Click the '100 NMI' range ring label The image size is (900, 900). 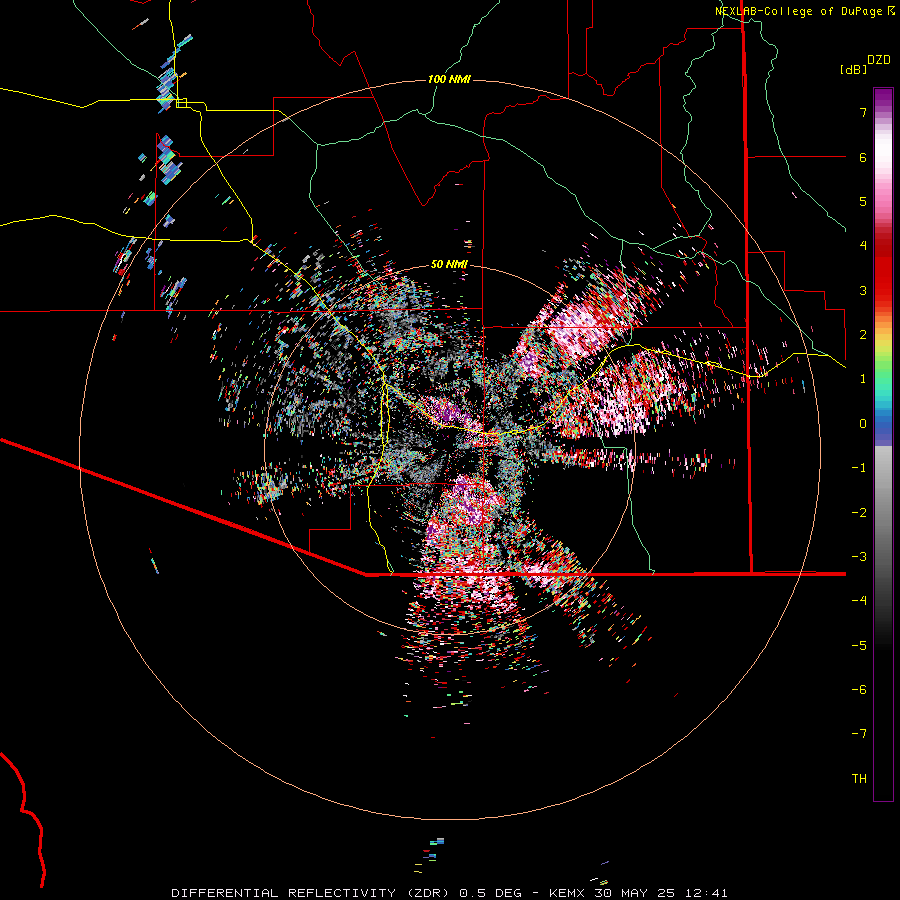point(449,79)
